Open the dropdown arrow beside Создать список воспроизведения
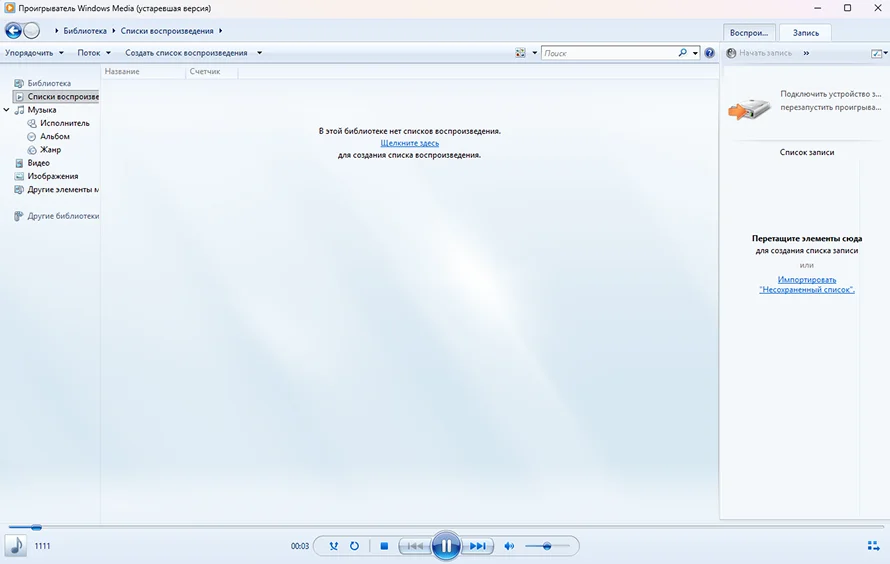The height and width of the screenshot is (564, 890). pyautogui.click(x=259, y=53)
